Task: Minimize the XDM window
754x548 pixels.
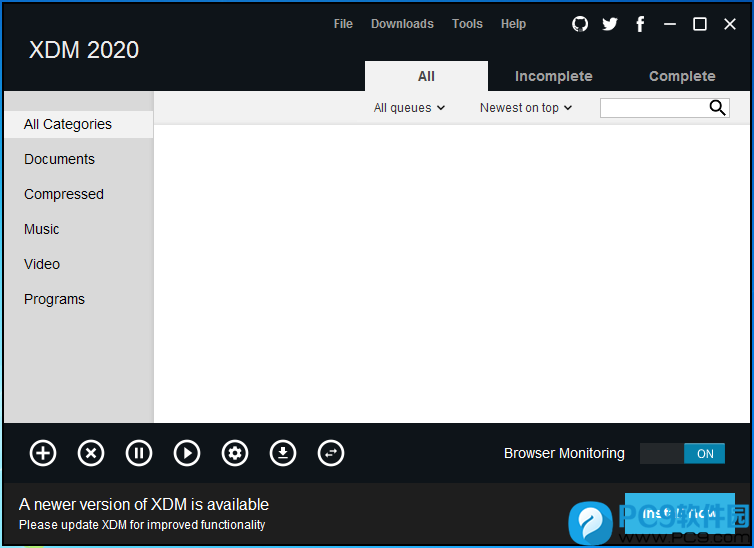Action: coord(670,24)
